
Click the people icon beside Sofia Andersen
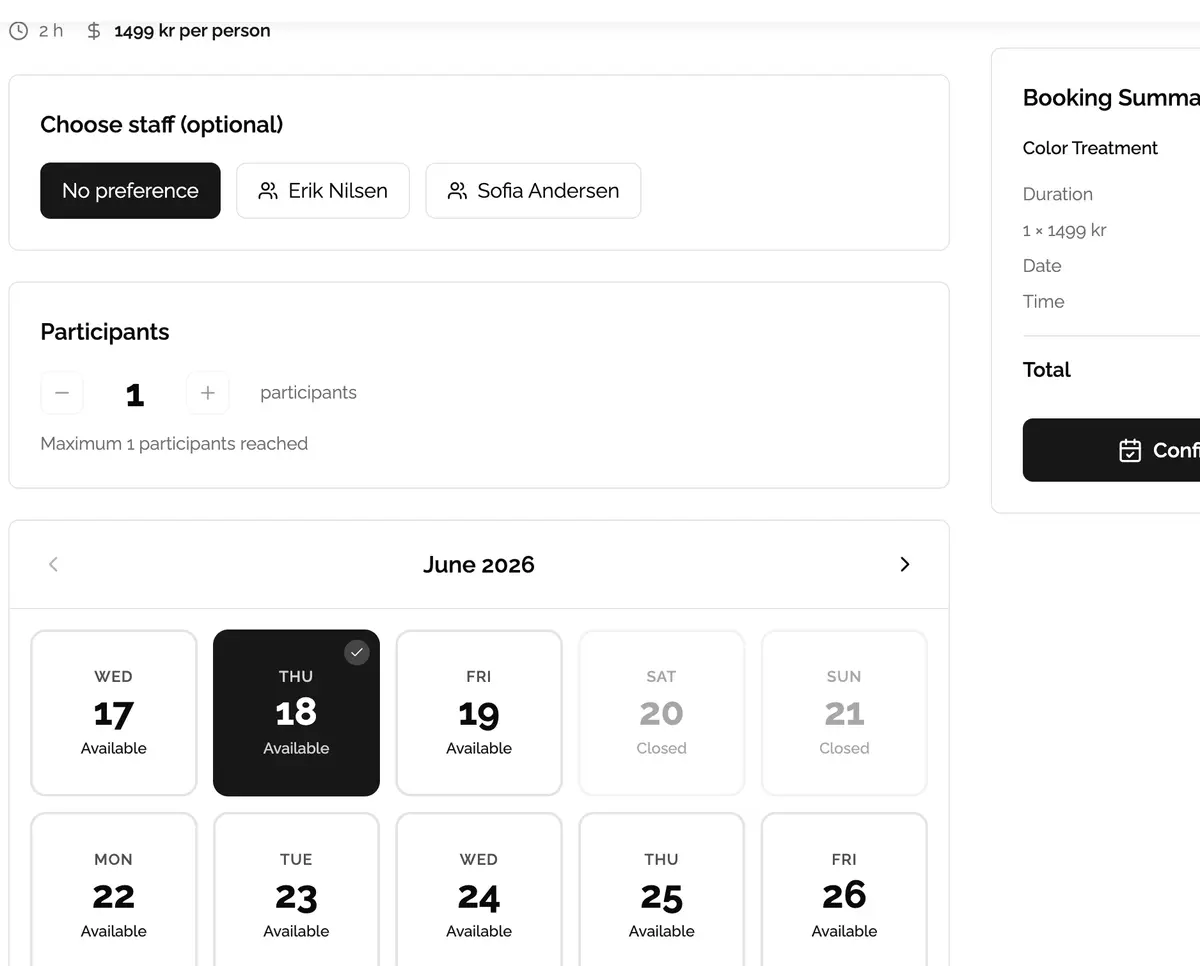point(457,191)
